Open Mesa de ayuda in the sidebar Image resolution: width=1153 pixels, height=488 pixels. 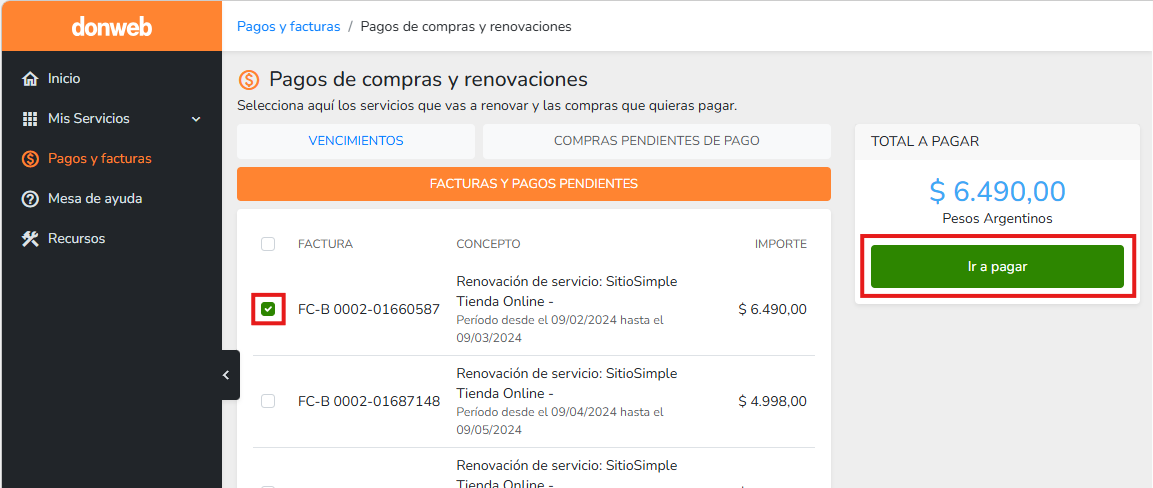95,199
